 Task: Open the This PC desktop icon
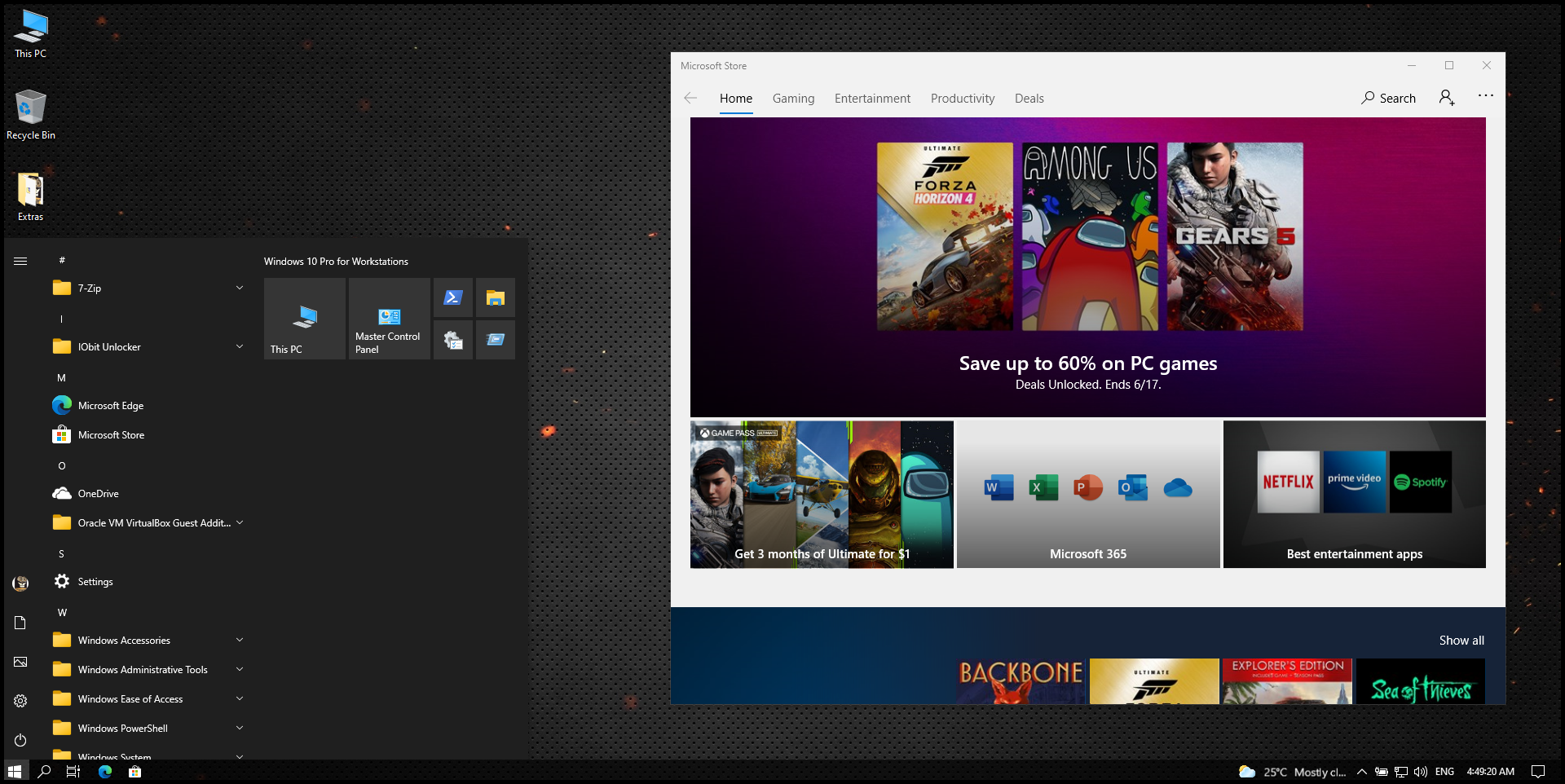tap(30, 33)
